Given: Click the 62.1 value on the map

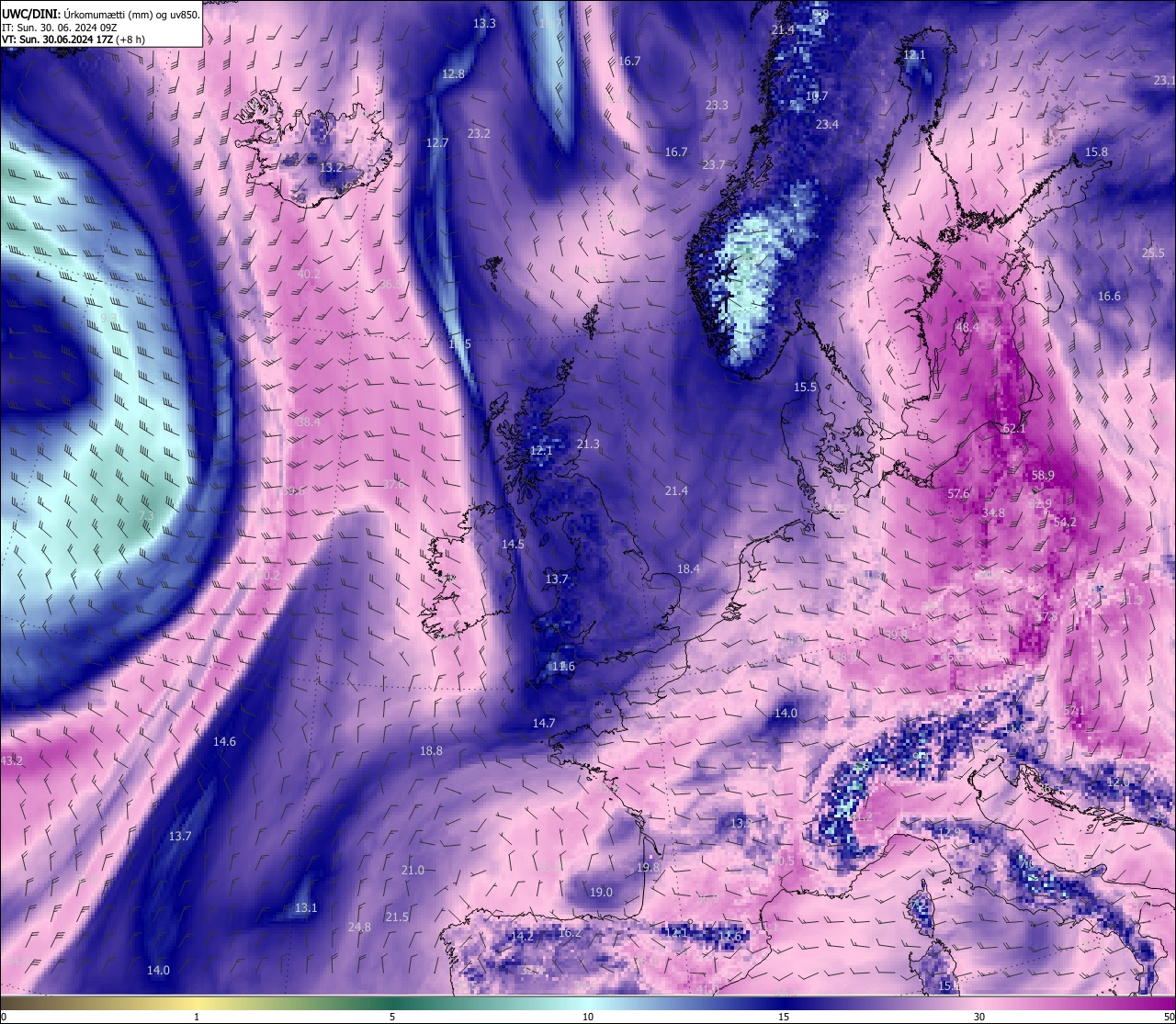Looking at the screenshot, I should pos(1014,429).
